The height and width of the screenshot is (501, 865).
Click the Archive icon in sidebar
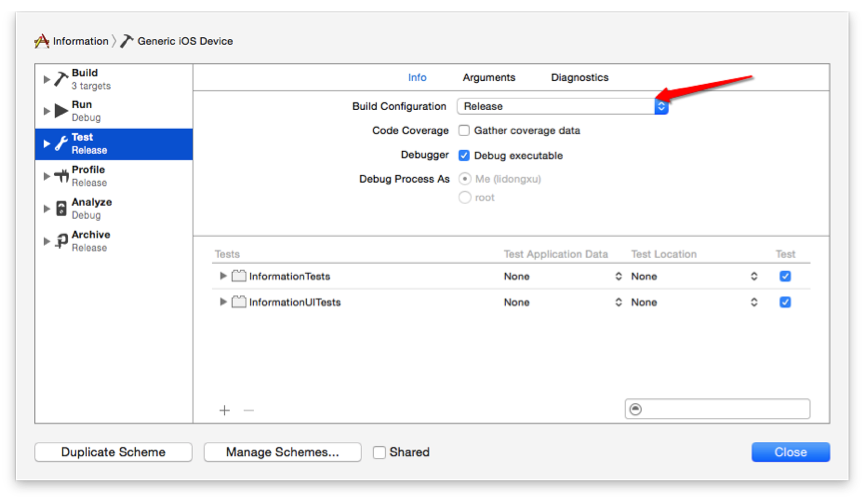[x=61, y=241]
